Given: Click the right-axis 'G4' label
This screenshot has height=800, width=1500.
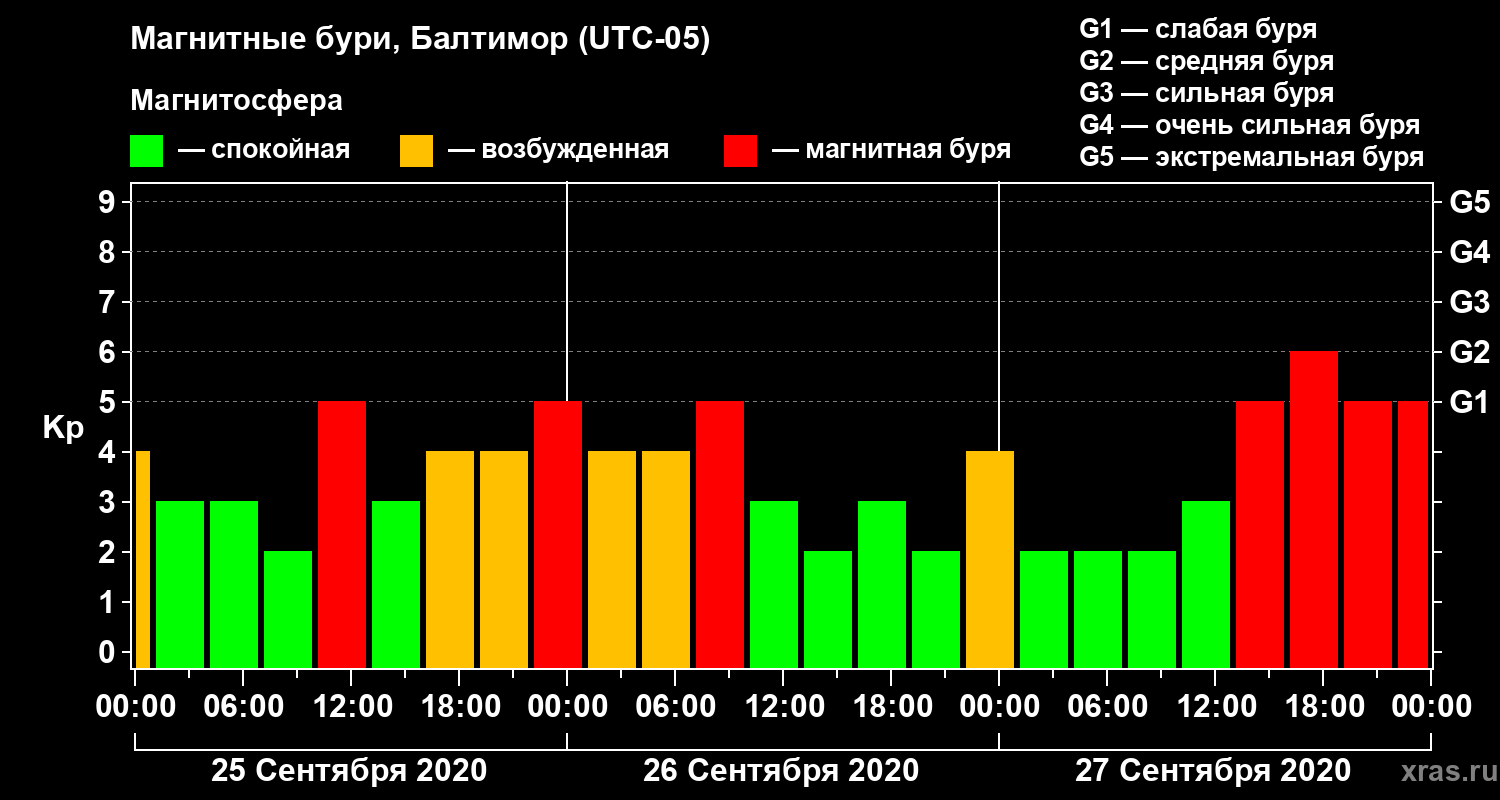Looking at the screenshot, I should (1469, 252).
